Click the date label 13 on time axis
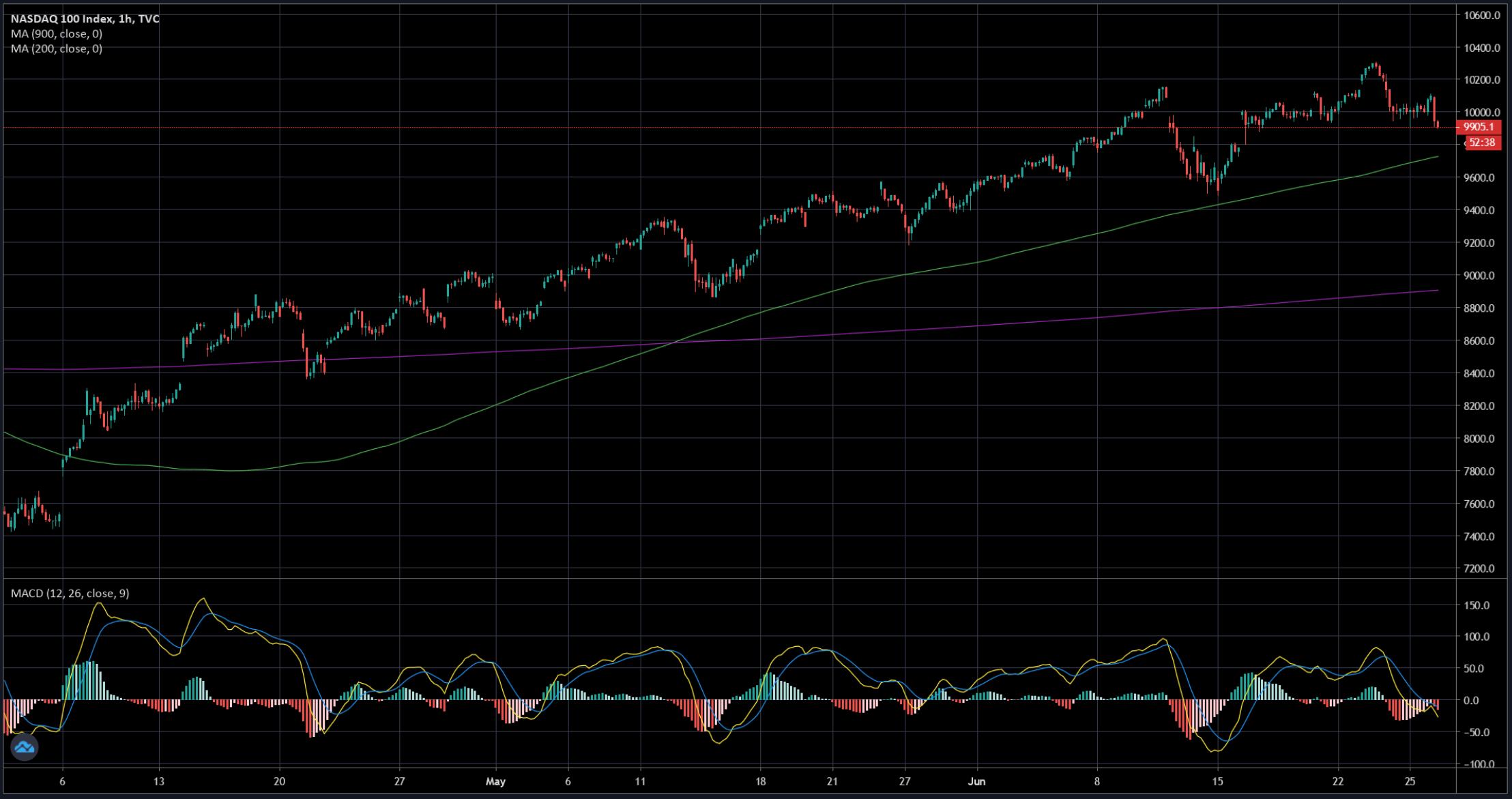Image resolution: width=1512 pixels, height=799 pixels. (x=159, y=781)
